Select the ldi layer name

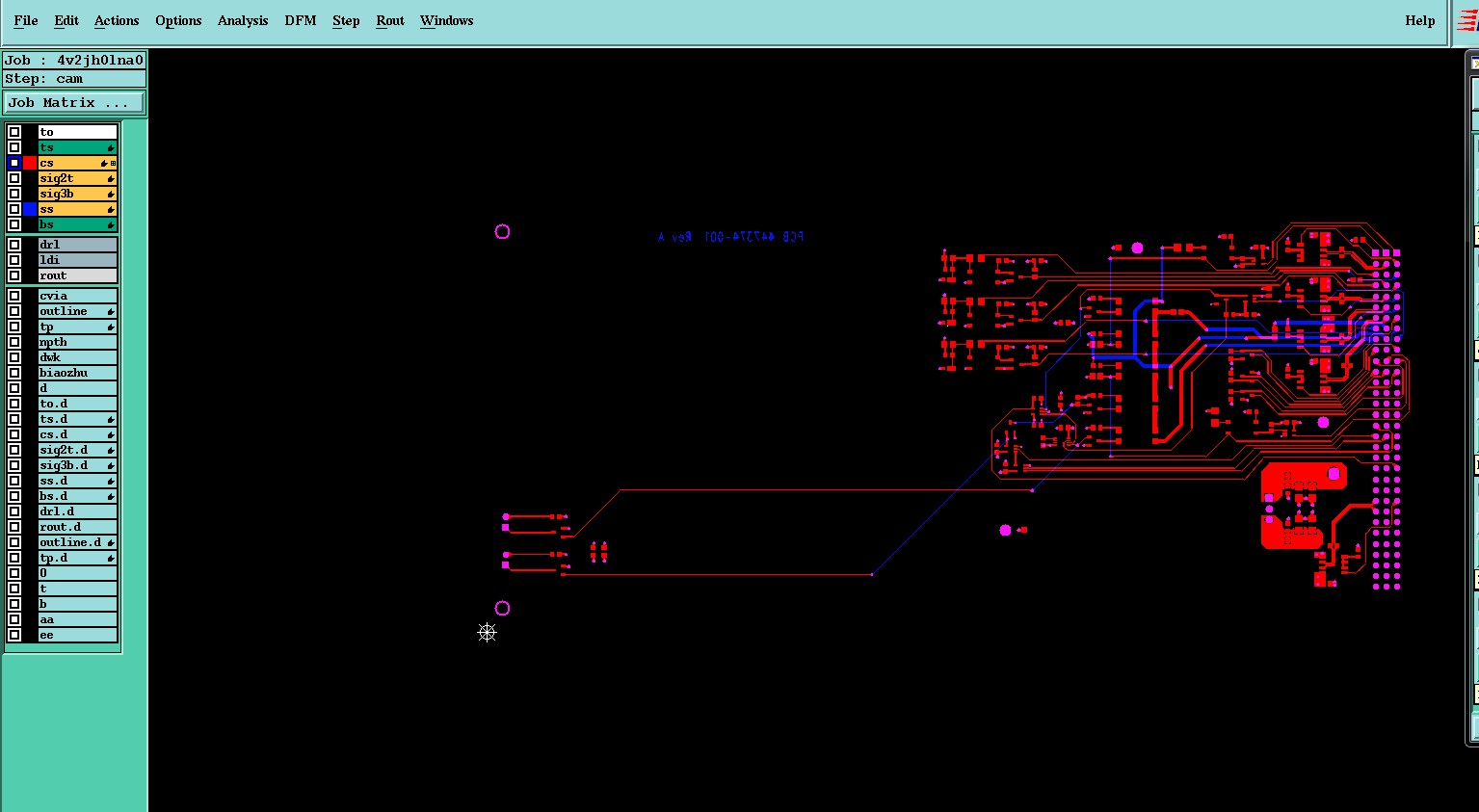(77, 260)
